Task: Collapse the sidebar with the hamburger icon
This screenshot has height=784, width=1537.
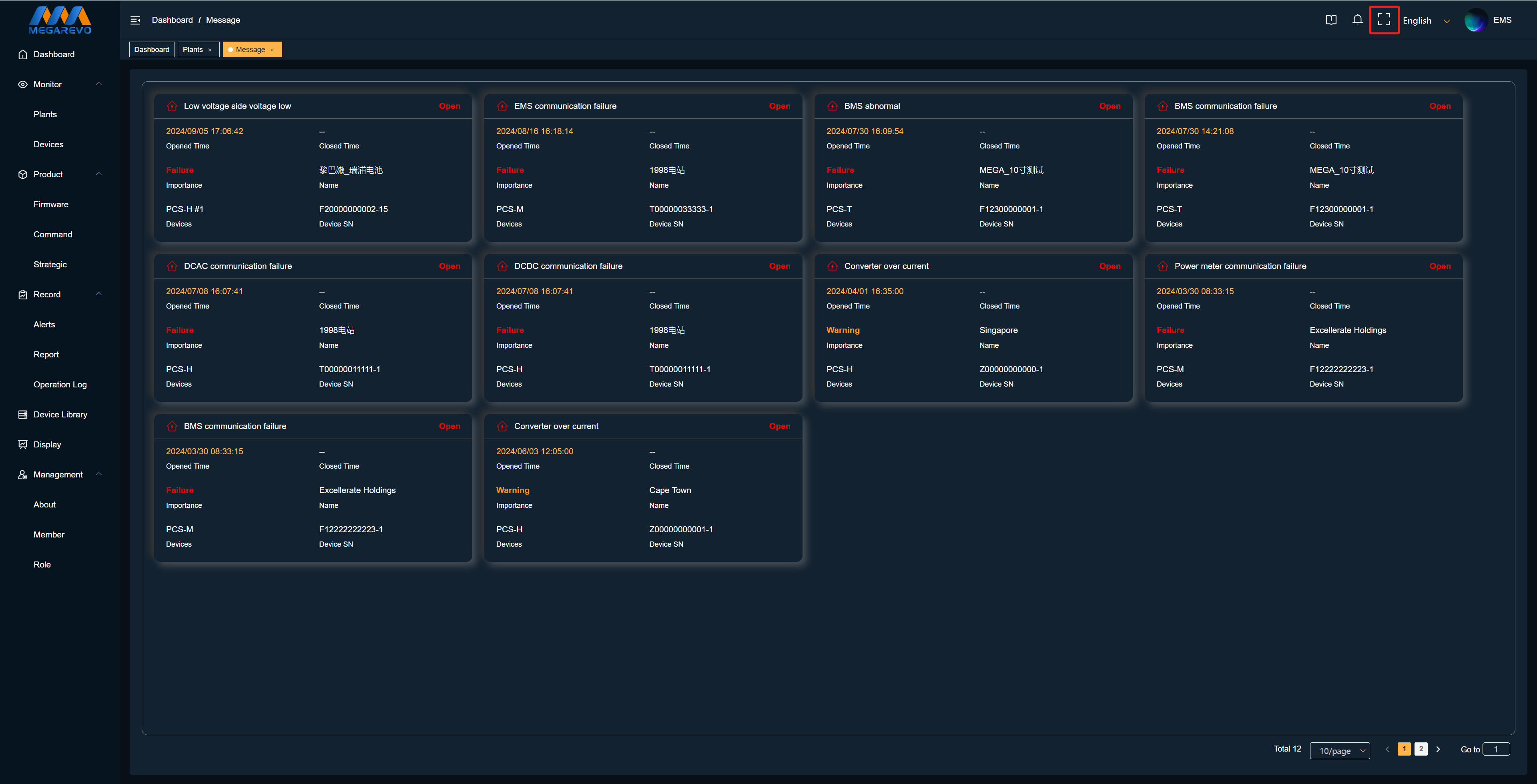Action: pos(135,20)
